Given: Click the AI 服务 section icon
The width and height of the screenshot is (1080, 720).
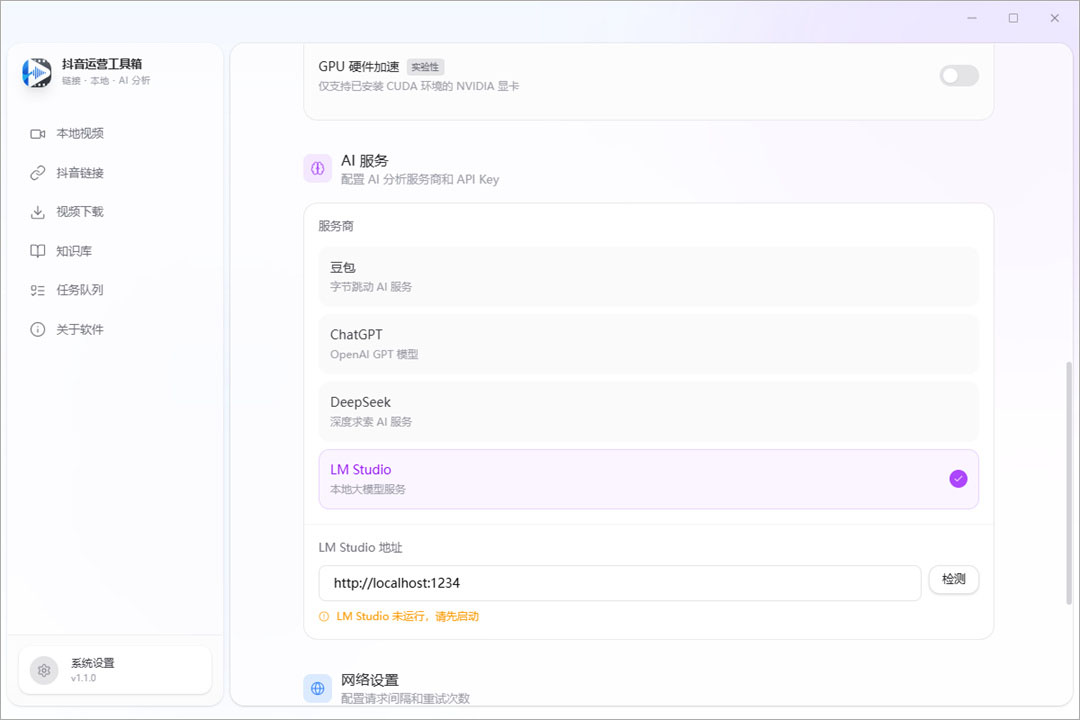Looking at the screenshot, I should tap(317, 168).
